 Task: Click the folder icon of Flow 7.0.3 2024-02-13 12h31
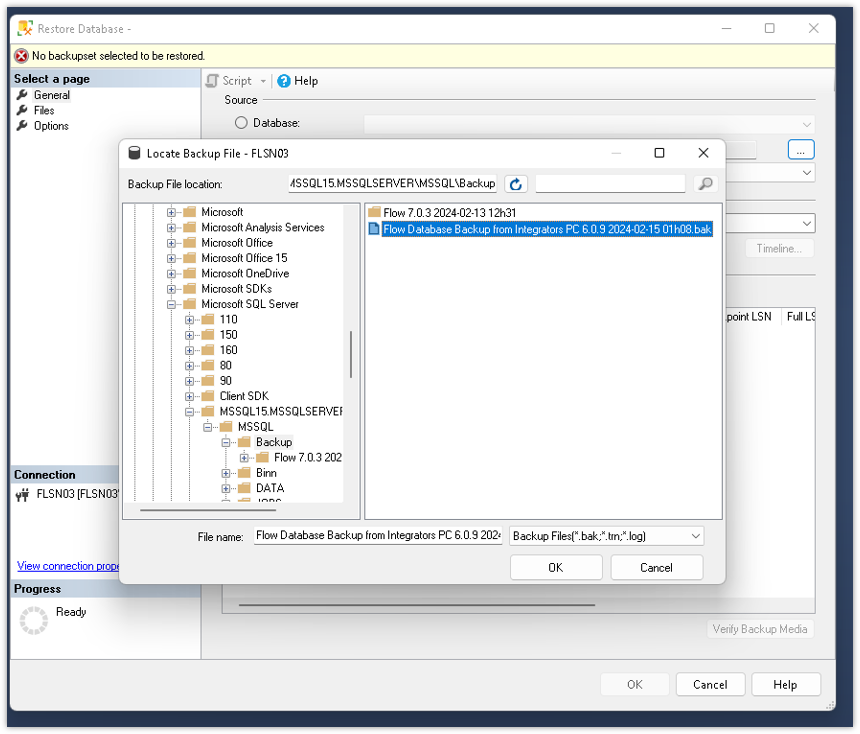[375, 212]
